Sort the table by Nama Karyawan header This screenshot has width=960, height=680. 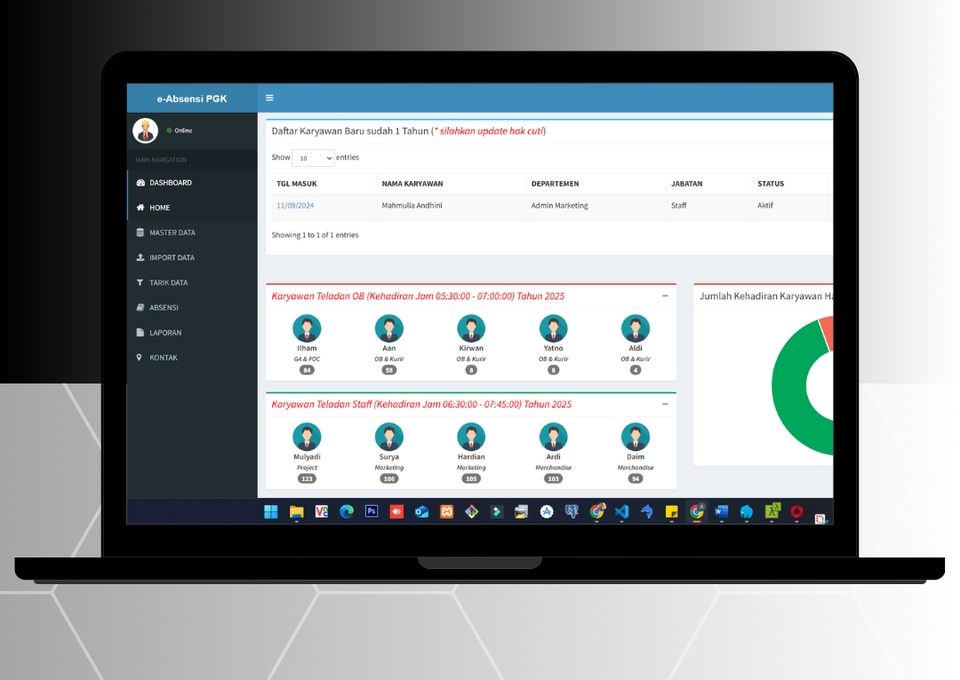(412, 184)
